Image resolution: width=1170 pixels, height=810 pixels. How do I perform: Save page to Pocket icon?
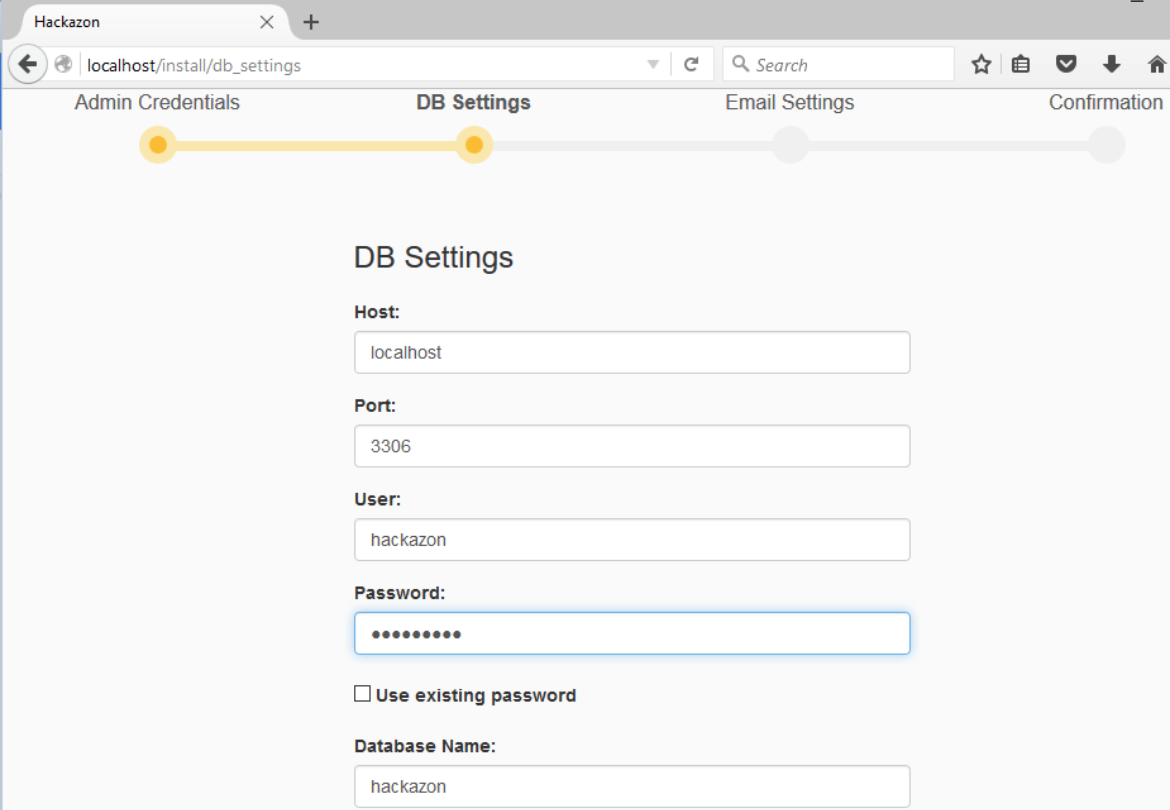pos(1066,64)
